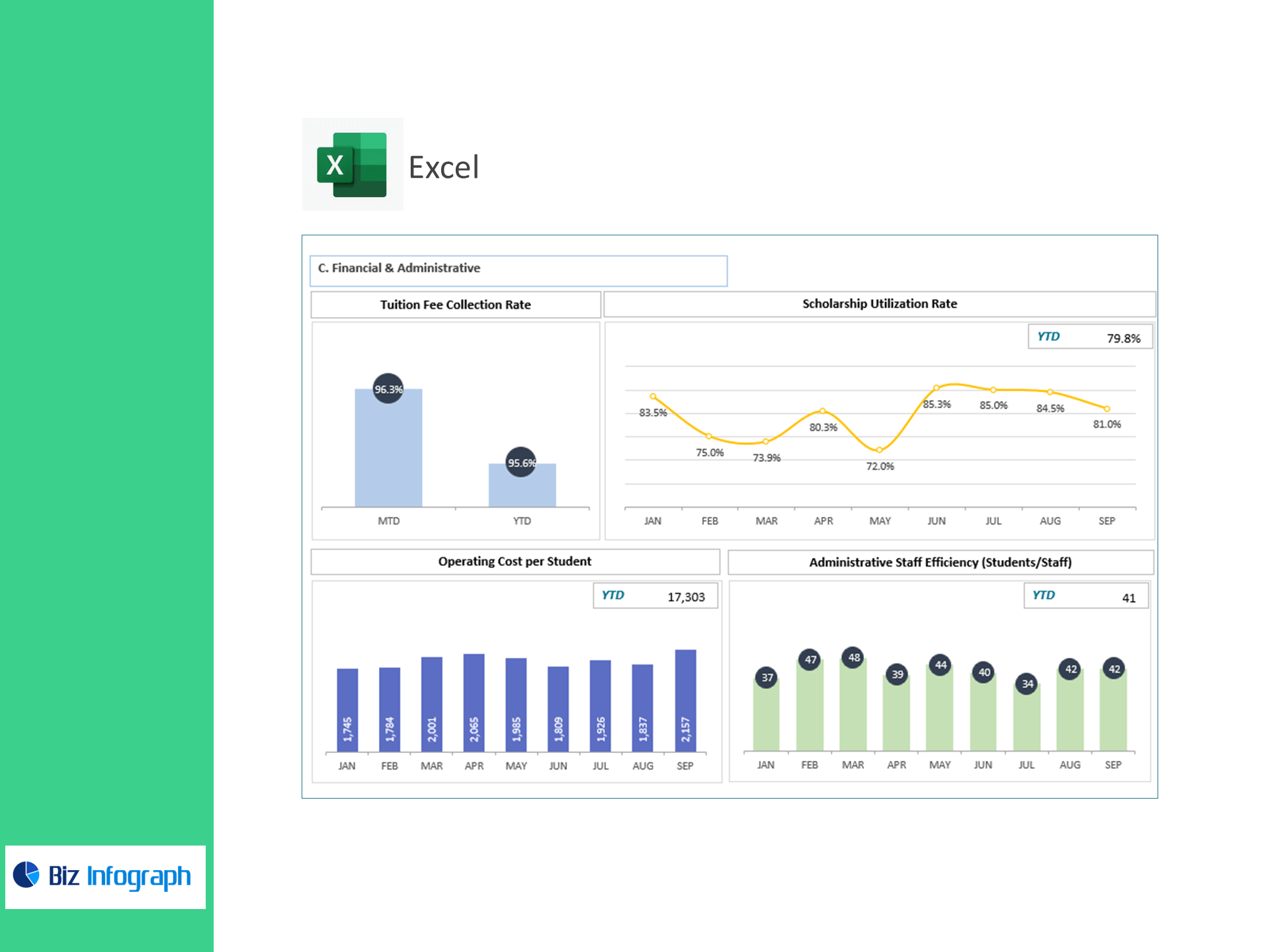Click the SEP 2,157 operating cost bar
Viewport: 1270px width, 952px height.
pos(685,701)
